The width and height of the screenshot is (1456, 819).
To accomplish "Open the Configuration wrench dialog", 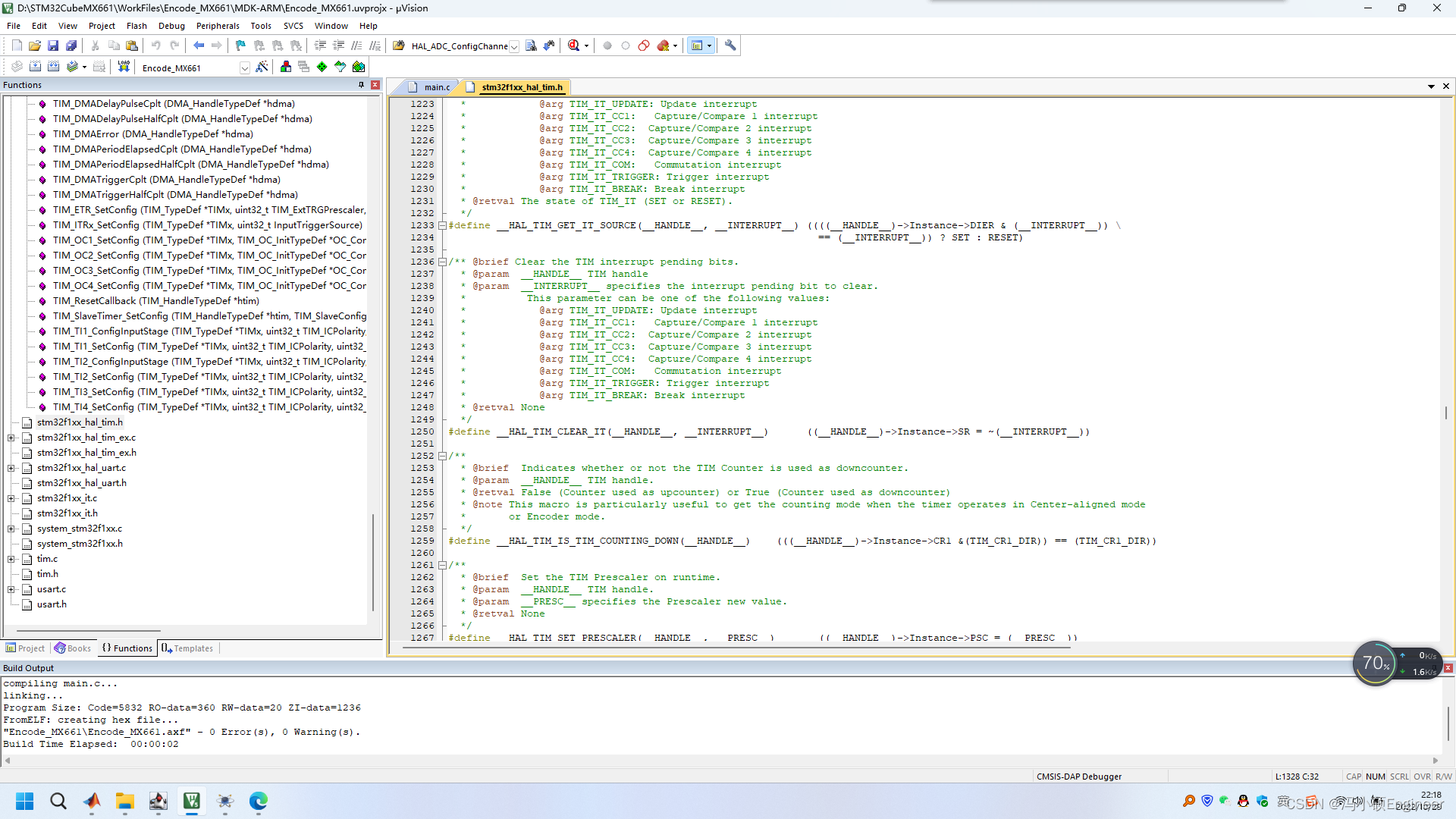I will click(x=730, y=45).
